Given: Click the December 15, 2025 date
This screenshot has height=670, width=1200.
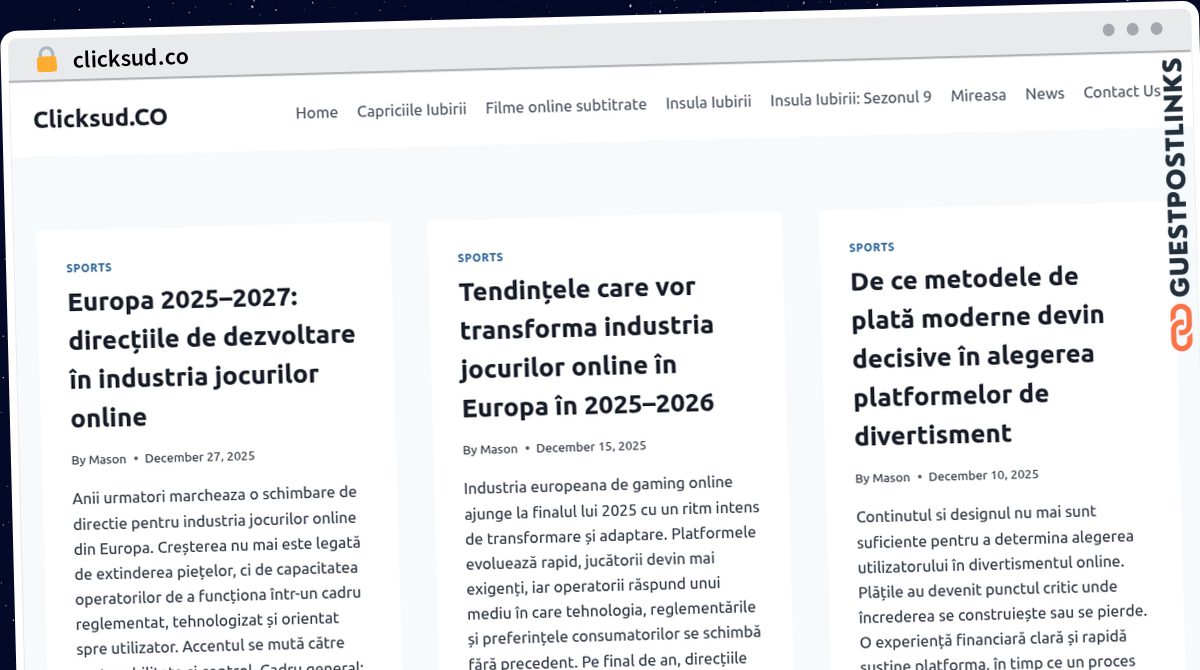Looking at the screenshot, I should (591, 447).
